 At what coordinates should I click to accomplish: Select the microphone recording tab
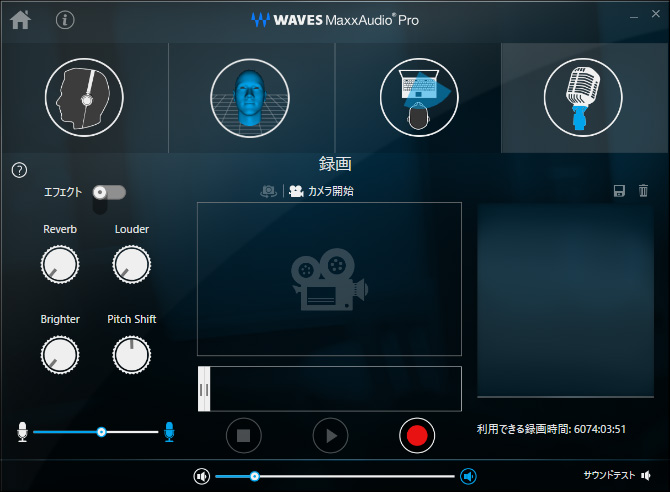(x=583, y=97)
